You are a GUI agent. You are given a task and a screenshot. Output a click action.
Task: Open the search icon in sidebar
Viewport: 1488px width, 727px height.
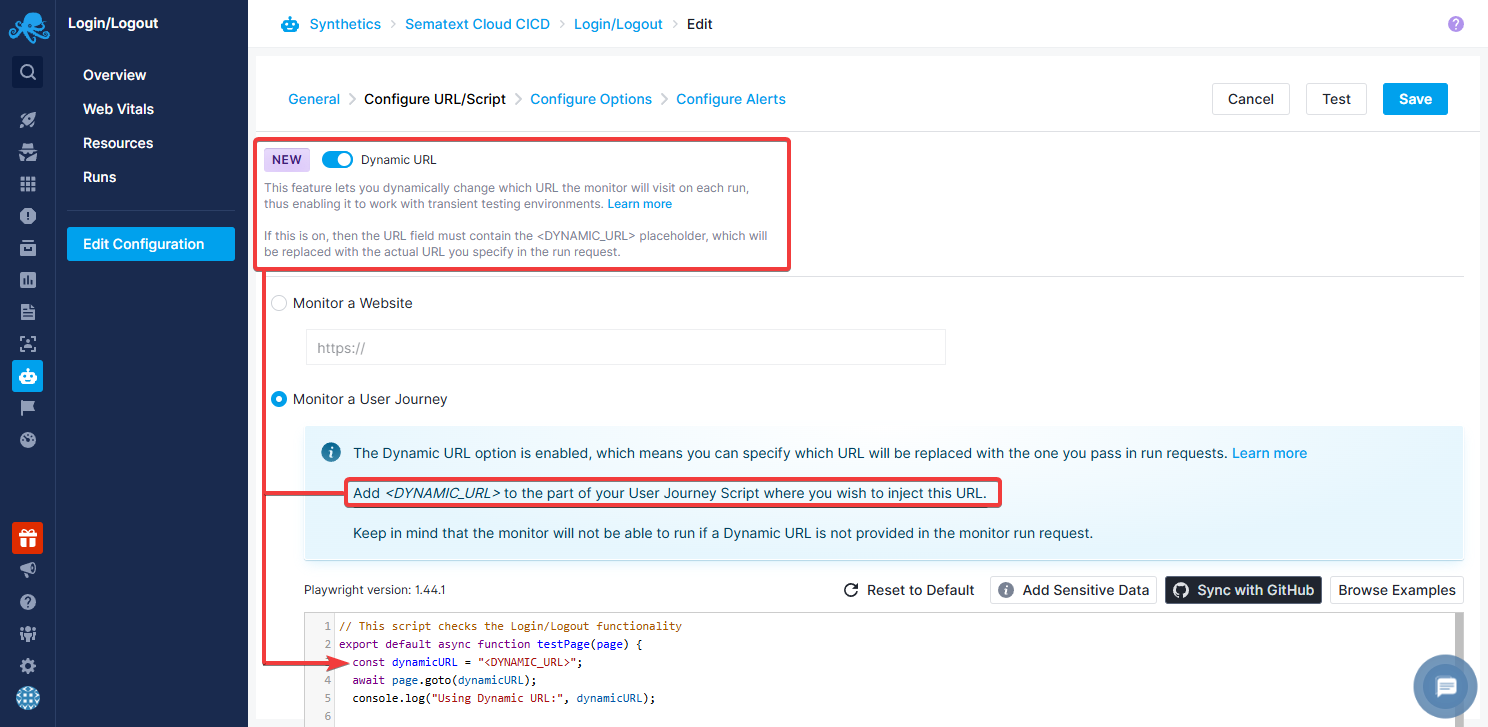point(28,72)
